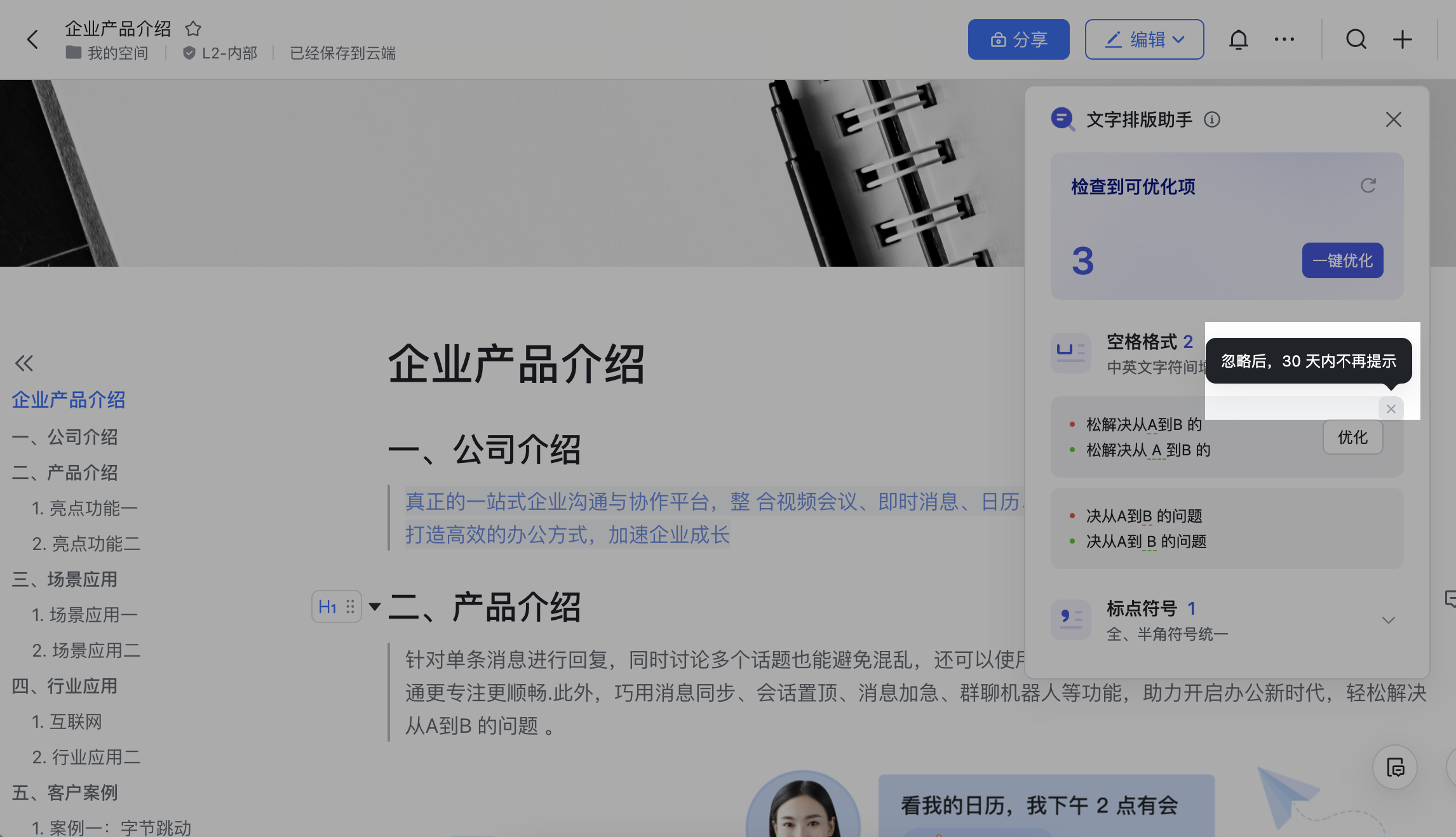The width and height of the screenshot is (1456, 837).
Task: Select 1. 亮点功能一 in outline
Action: click(84, 508)
